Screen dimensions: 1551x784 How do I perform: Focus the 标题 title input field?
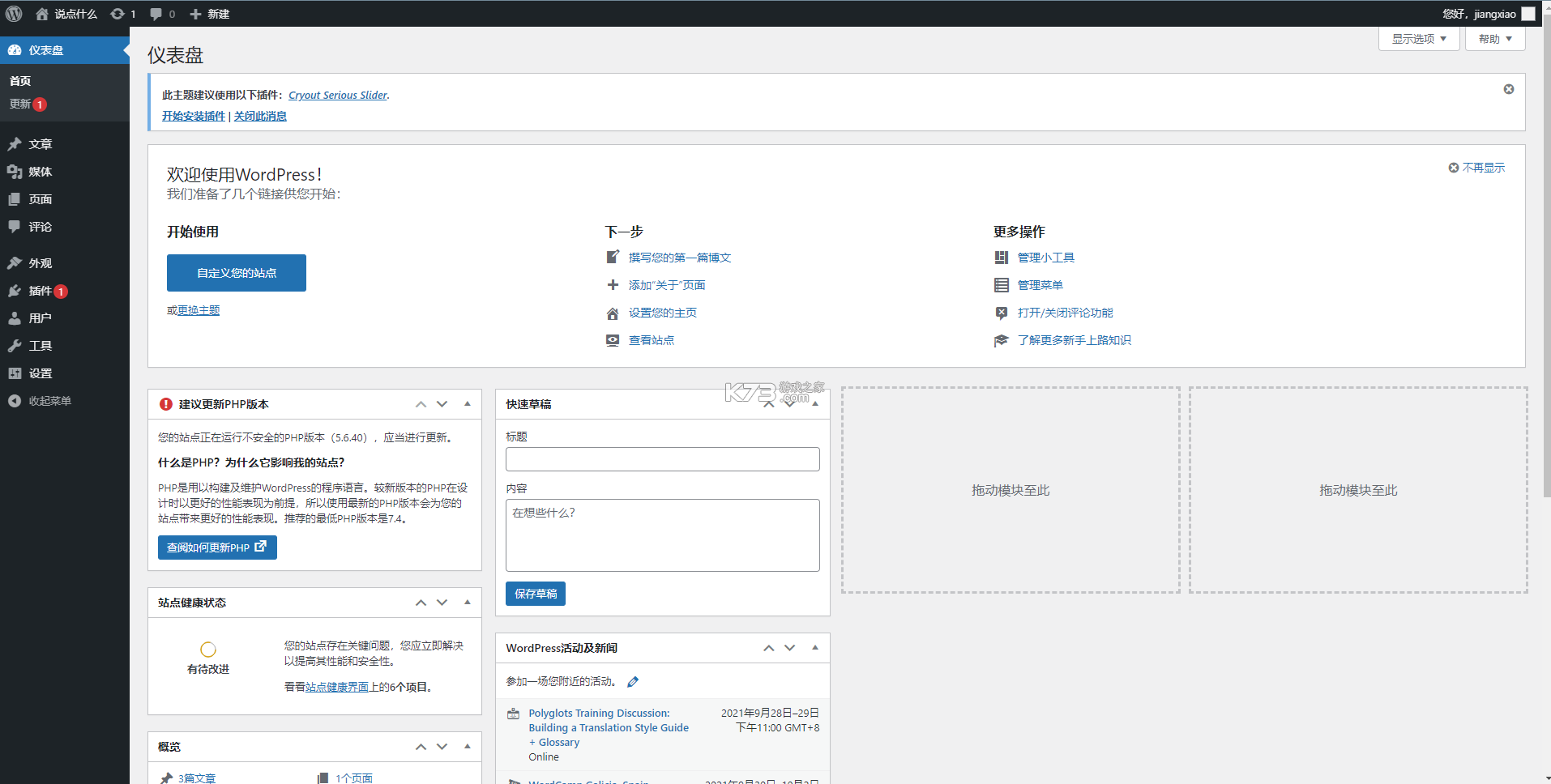coord(663,459)
